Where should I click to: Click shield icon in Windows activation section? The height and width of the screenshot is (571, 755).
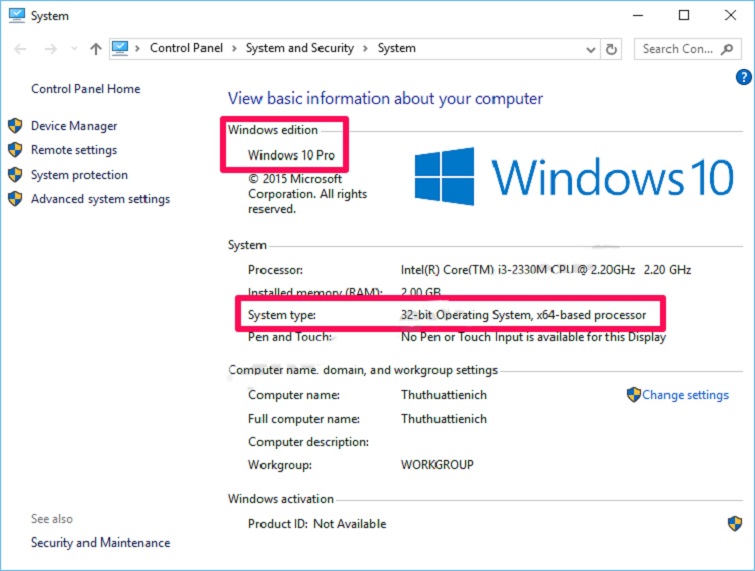(x=735, y=523)
